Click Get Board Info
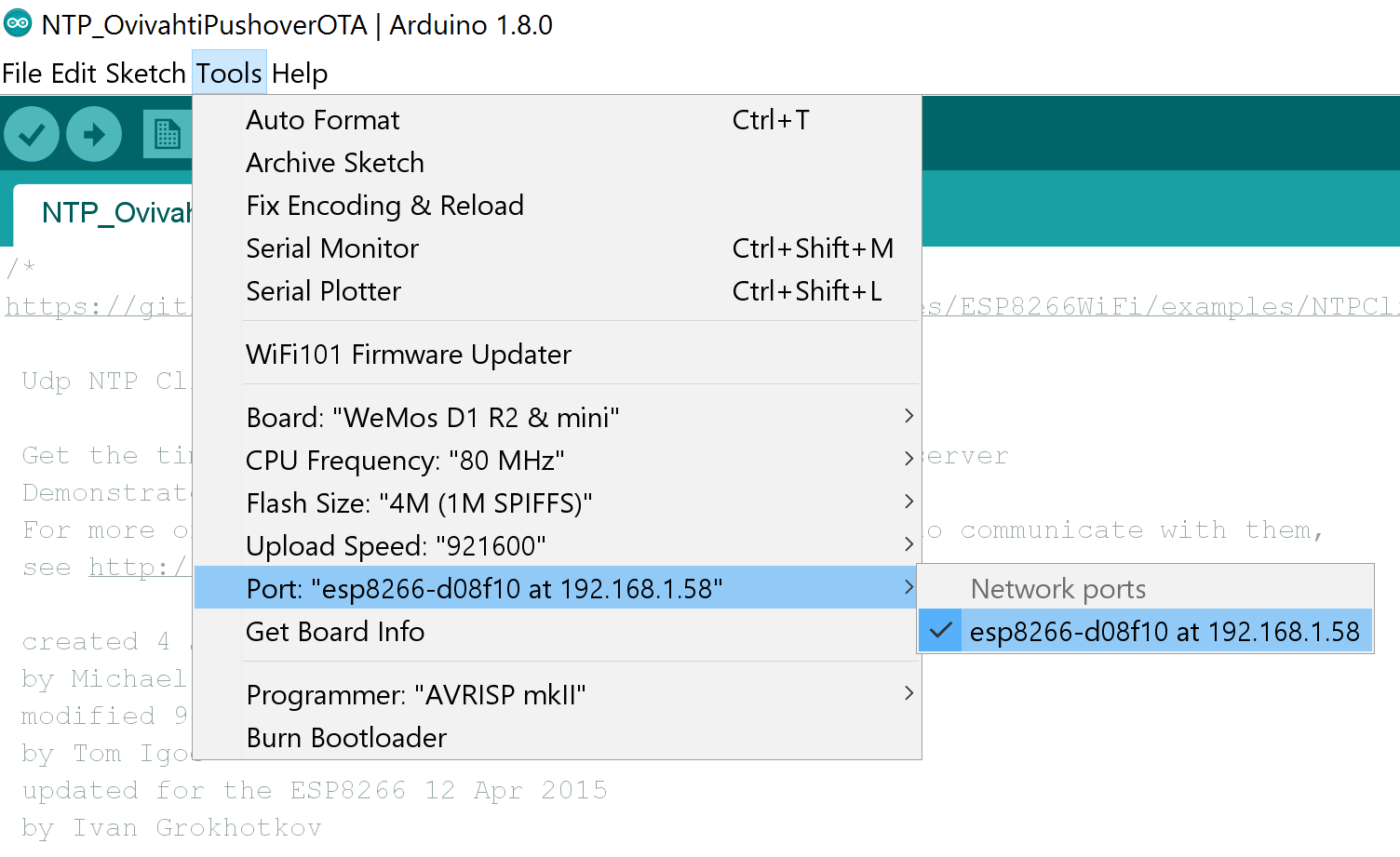The width and height of the screenshot is (1400, 857). [335, 632]
